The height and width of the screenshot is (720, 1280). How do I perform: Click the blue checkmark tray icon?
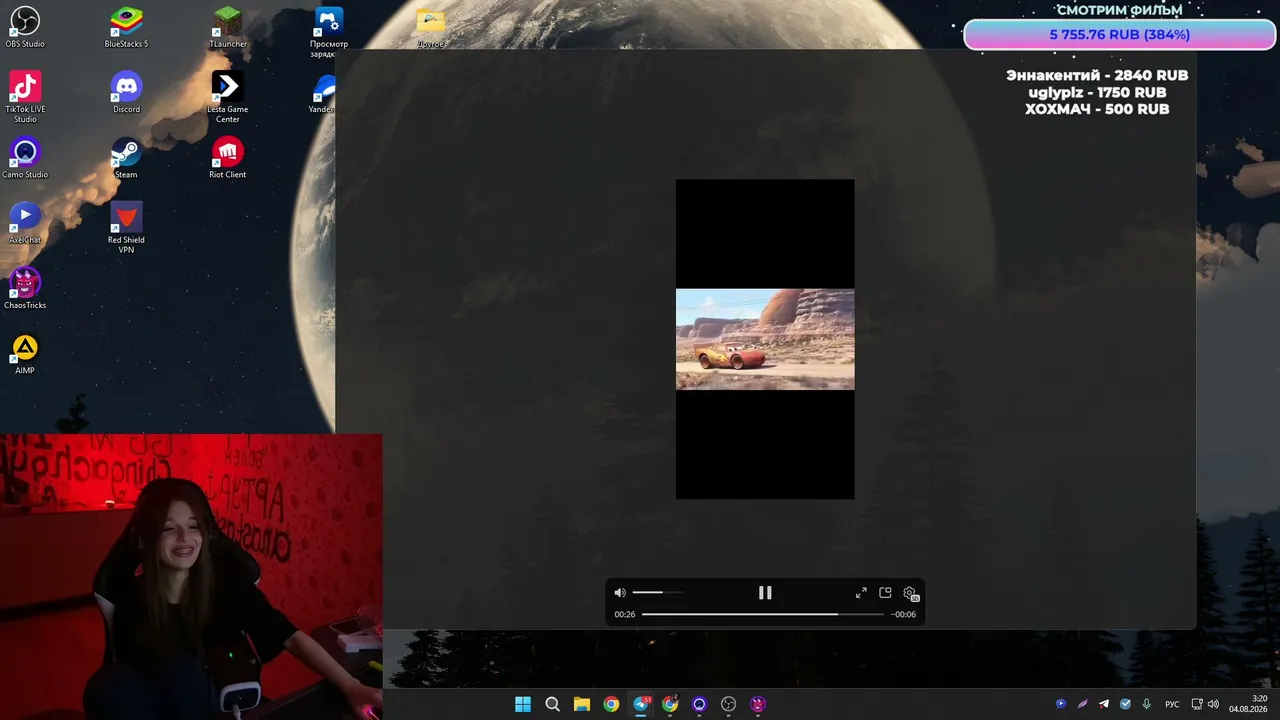[x=1125, y=704]
